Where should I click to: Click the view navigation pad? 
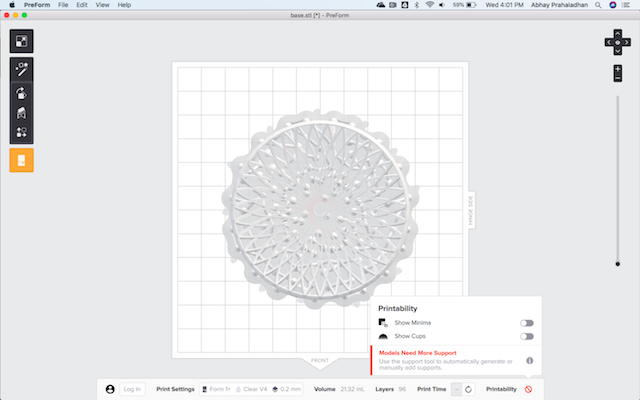(618, 42)
